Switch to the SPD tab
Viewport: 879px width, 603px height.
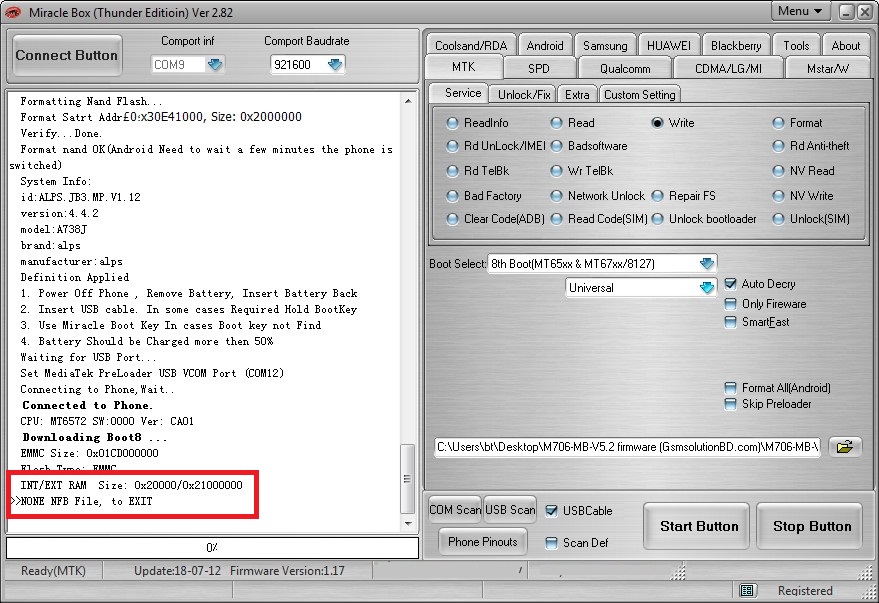click(539, 68)
